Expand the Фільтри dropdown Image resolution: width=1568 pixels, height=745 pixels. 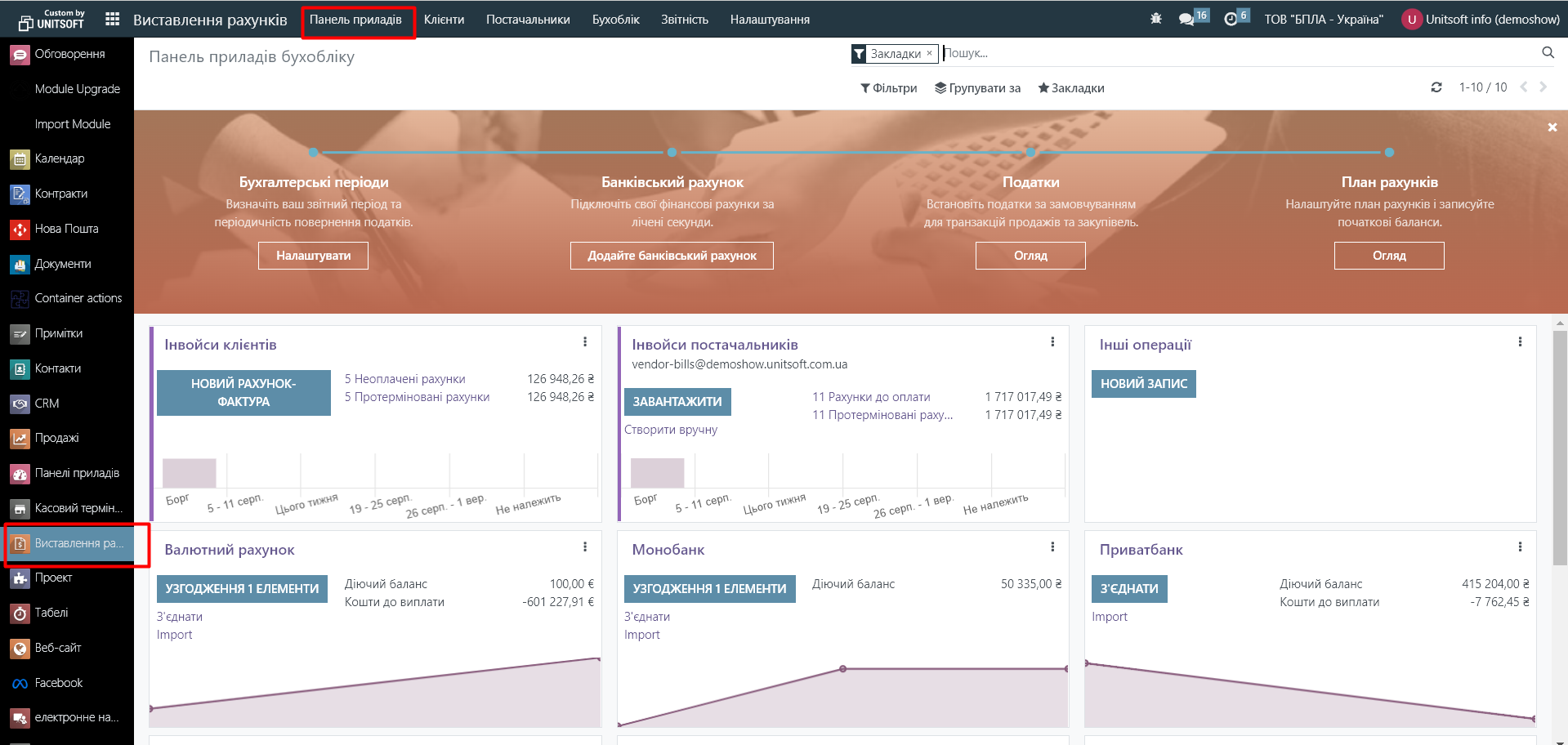point(888,88)
